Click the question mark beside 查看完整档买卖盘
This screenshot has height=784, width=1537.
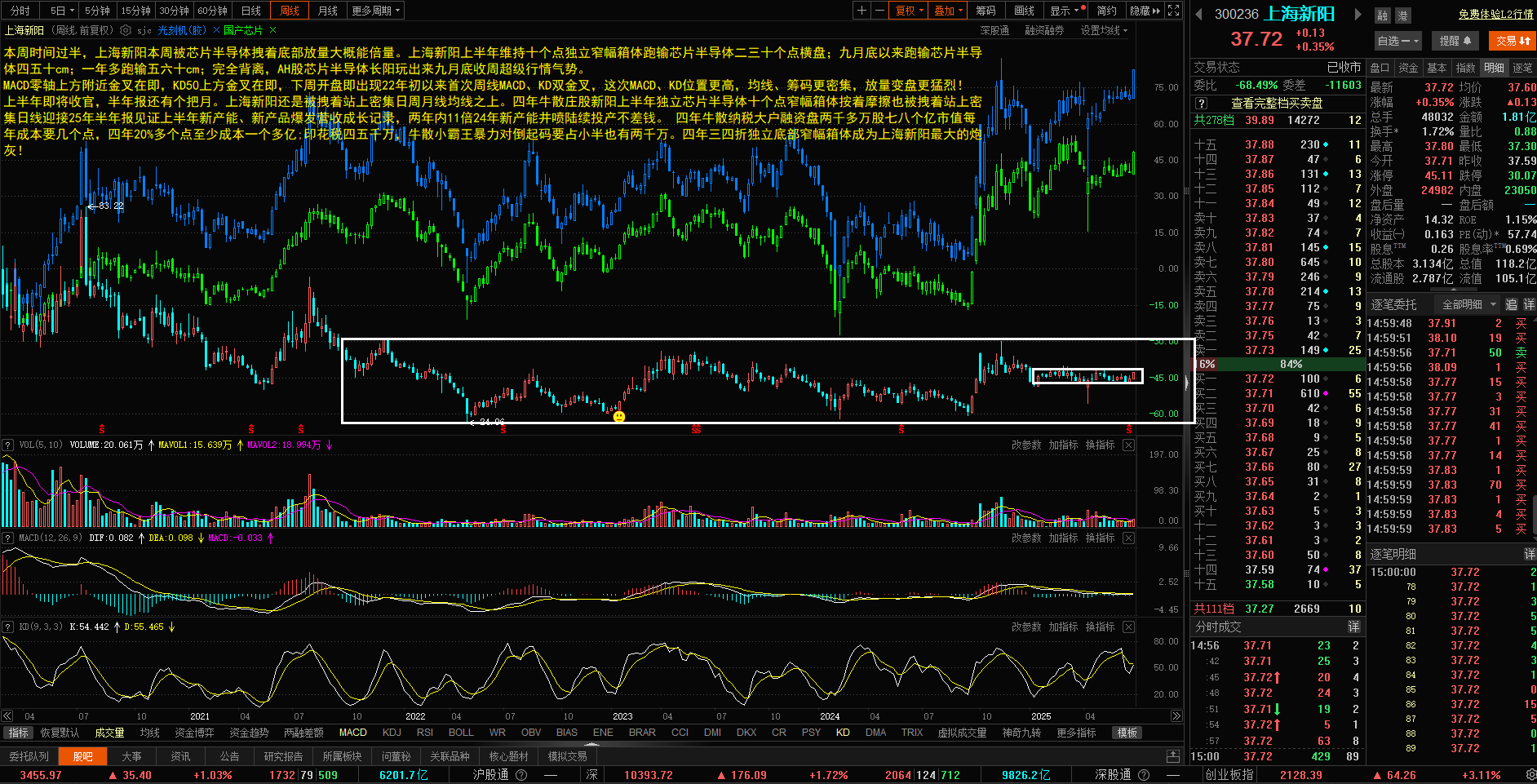tap(1201, 104)
